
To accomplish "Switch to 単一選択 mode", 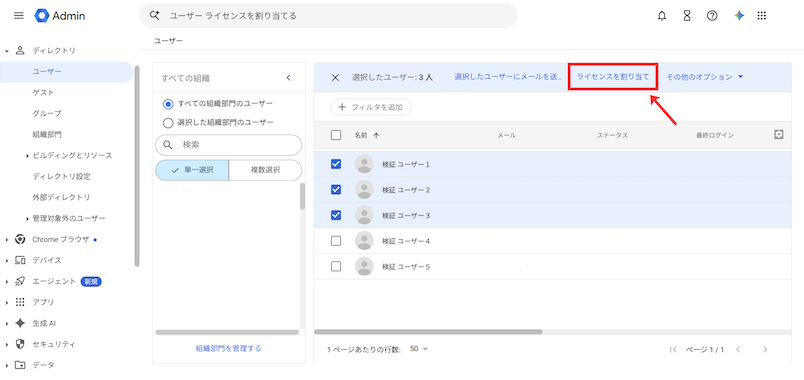I will coord(192,170).
